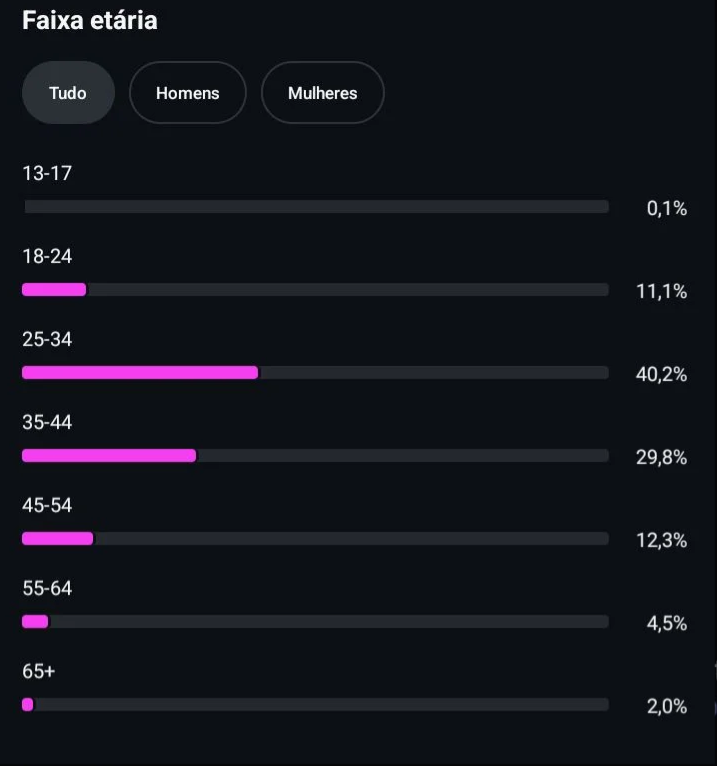
Task: Switch to the Homens tab
Action: [x=187, y=93]
